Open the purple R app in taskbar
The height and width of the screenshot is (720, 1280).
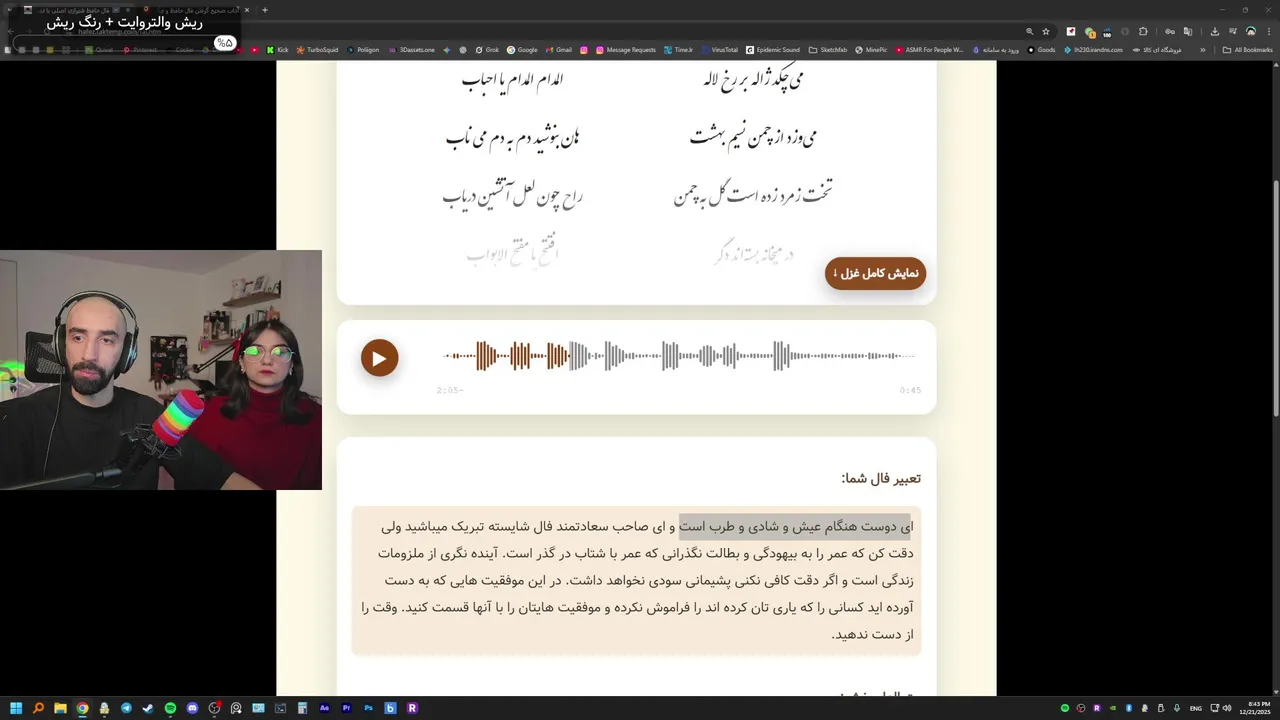point(412,708)
